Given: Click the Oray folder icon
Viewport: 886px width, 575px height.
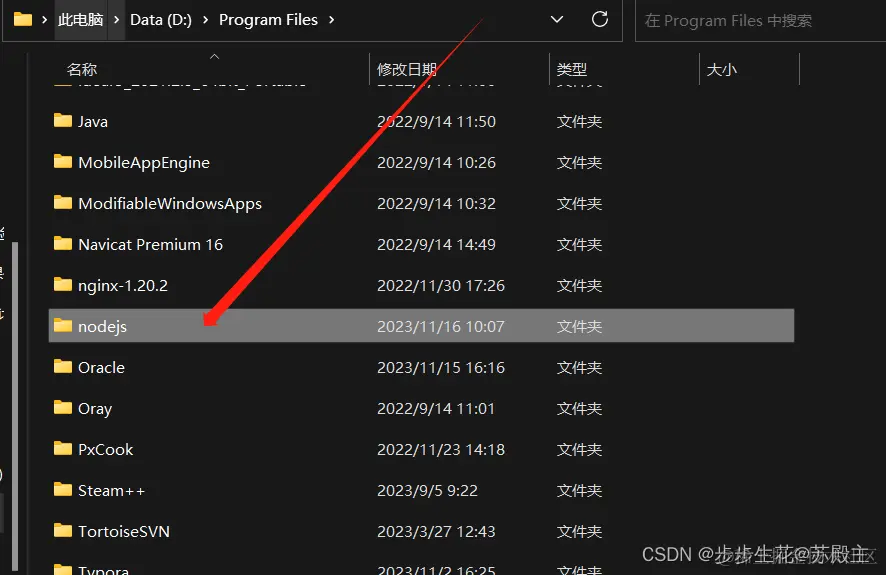Looking at the screenshot, I should tap(63, 407).
